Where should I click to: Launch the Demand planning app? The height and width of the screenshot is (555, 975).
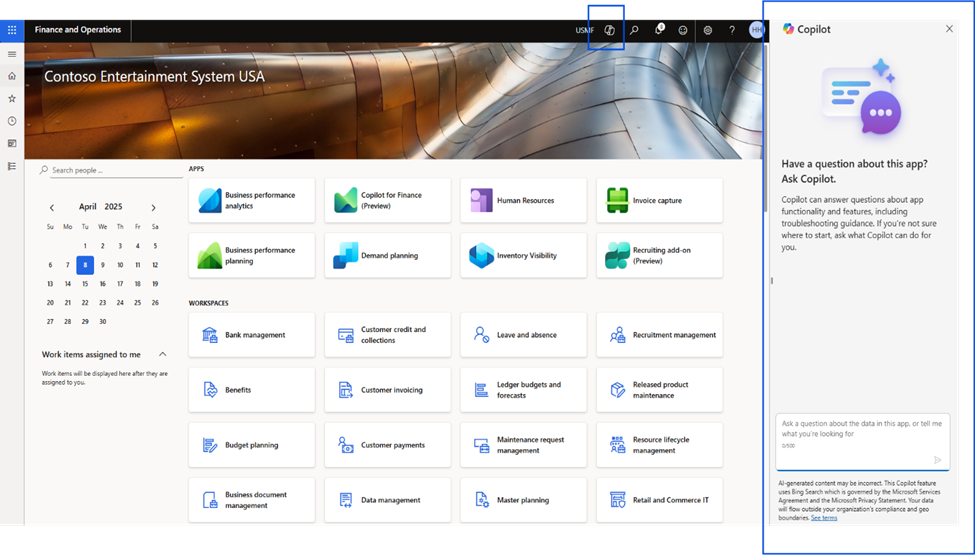387,255
